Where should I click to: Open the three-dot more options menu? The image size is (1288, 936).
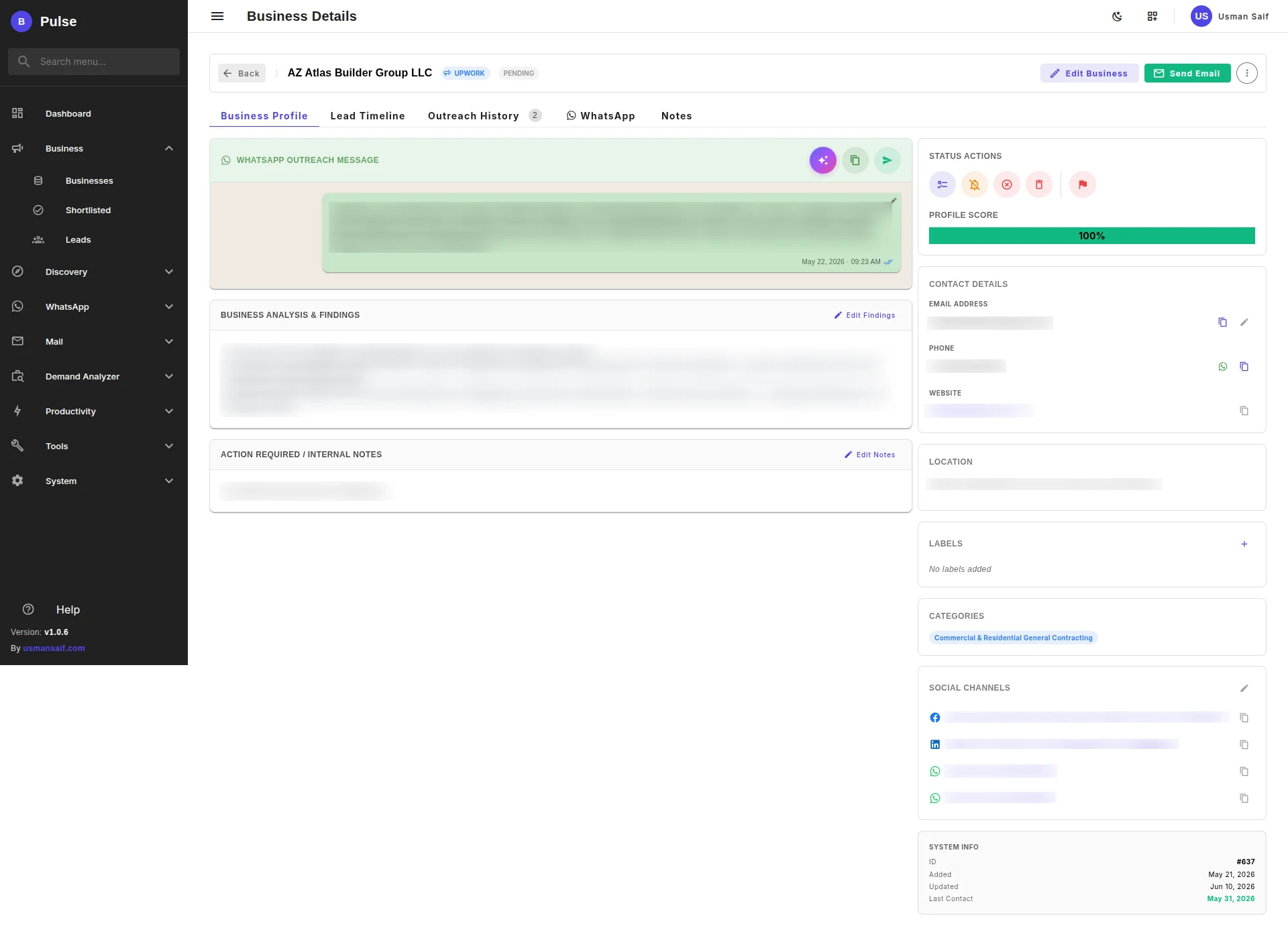tap(1247, 73)
